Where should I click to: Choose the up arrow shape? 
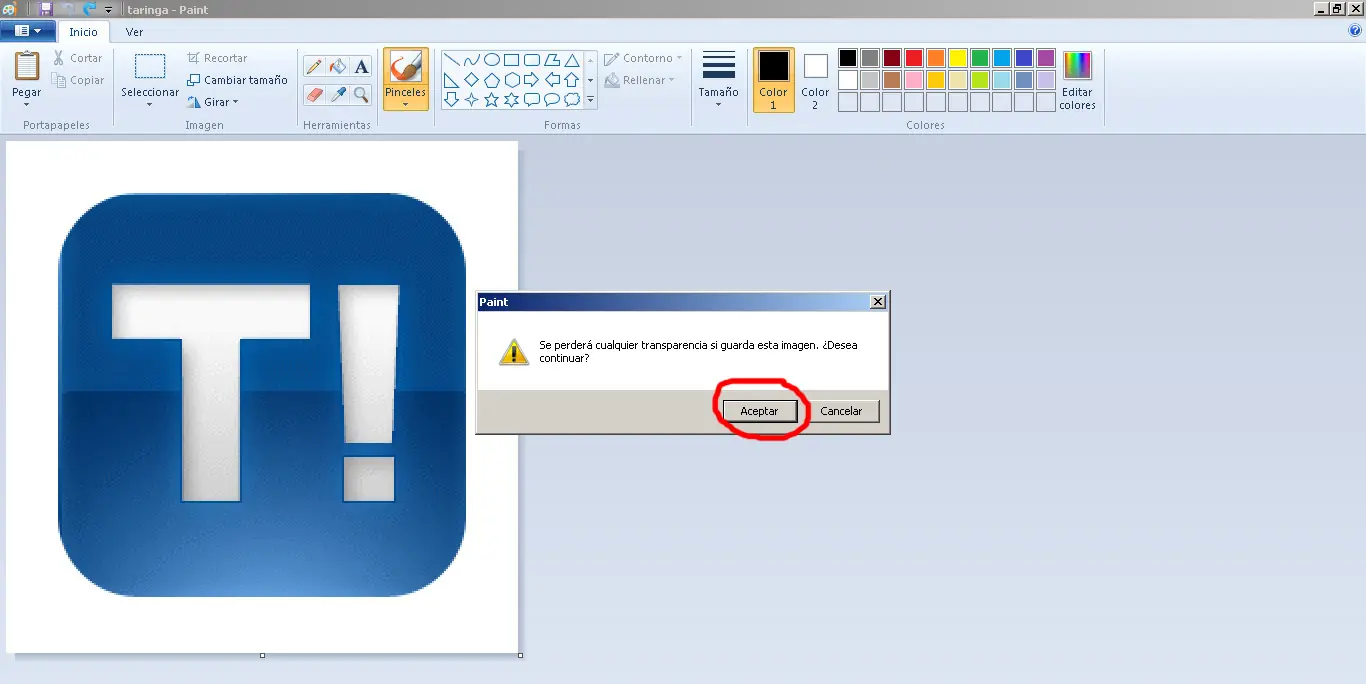[571, 80]
